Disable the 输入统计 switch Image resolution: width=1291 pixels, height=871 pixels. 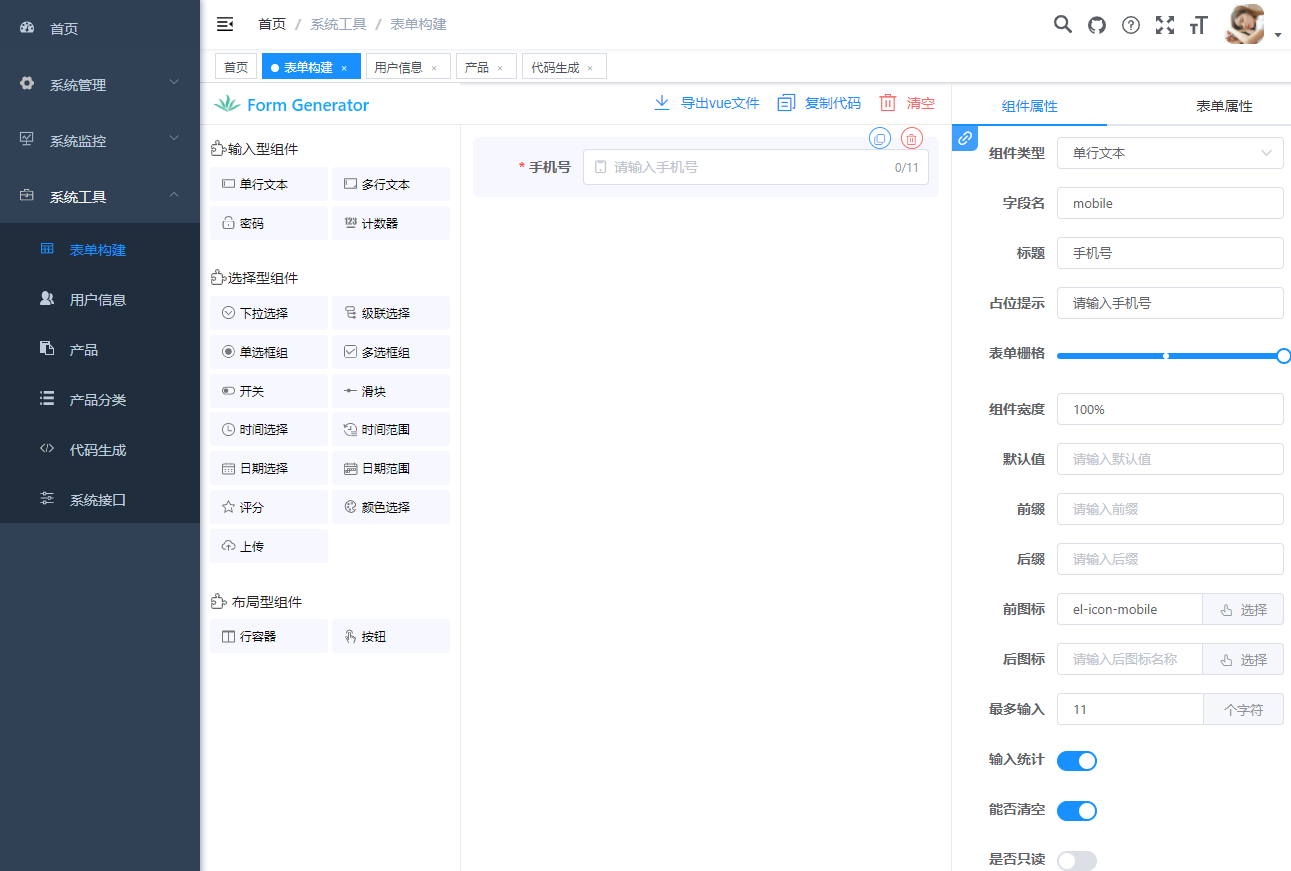click(1076, 761)
